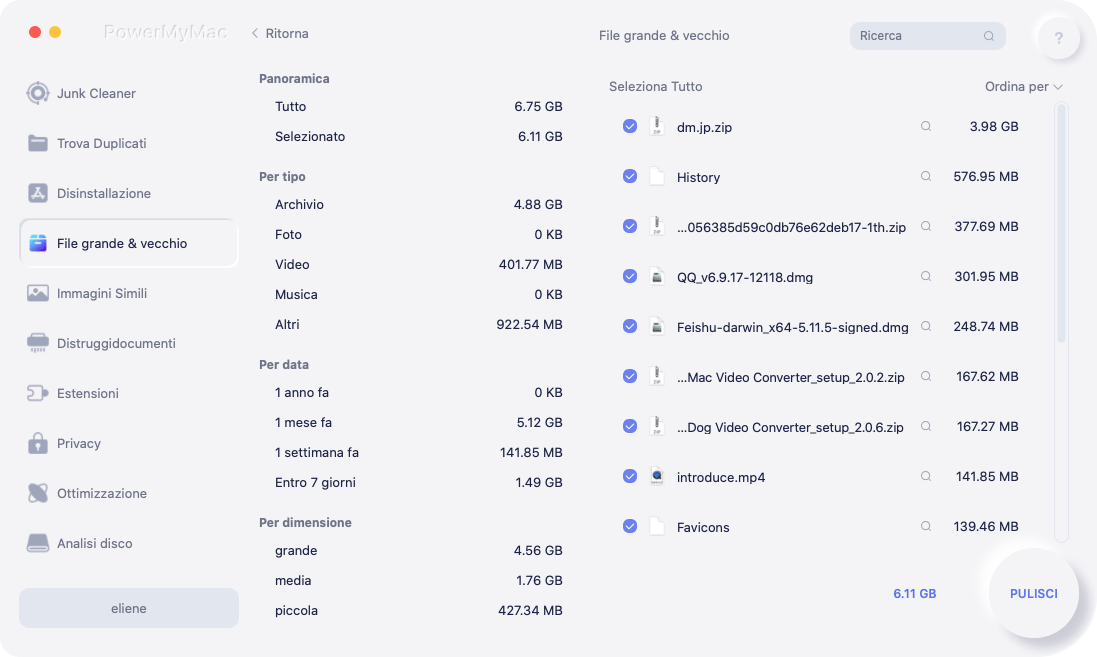The image size is (1097, 657).
Task: Click the Trova Duplicati folder icon
Action: click(x=38, y=143)
